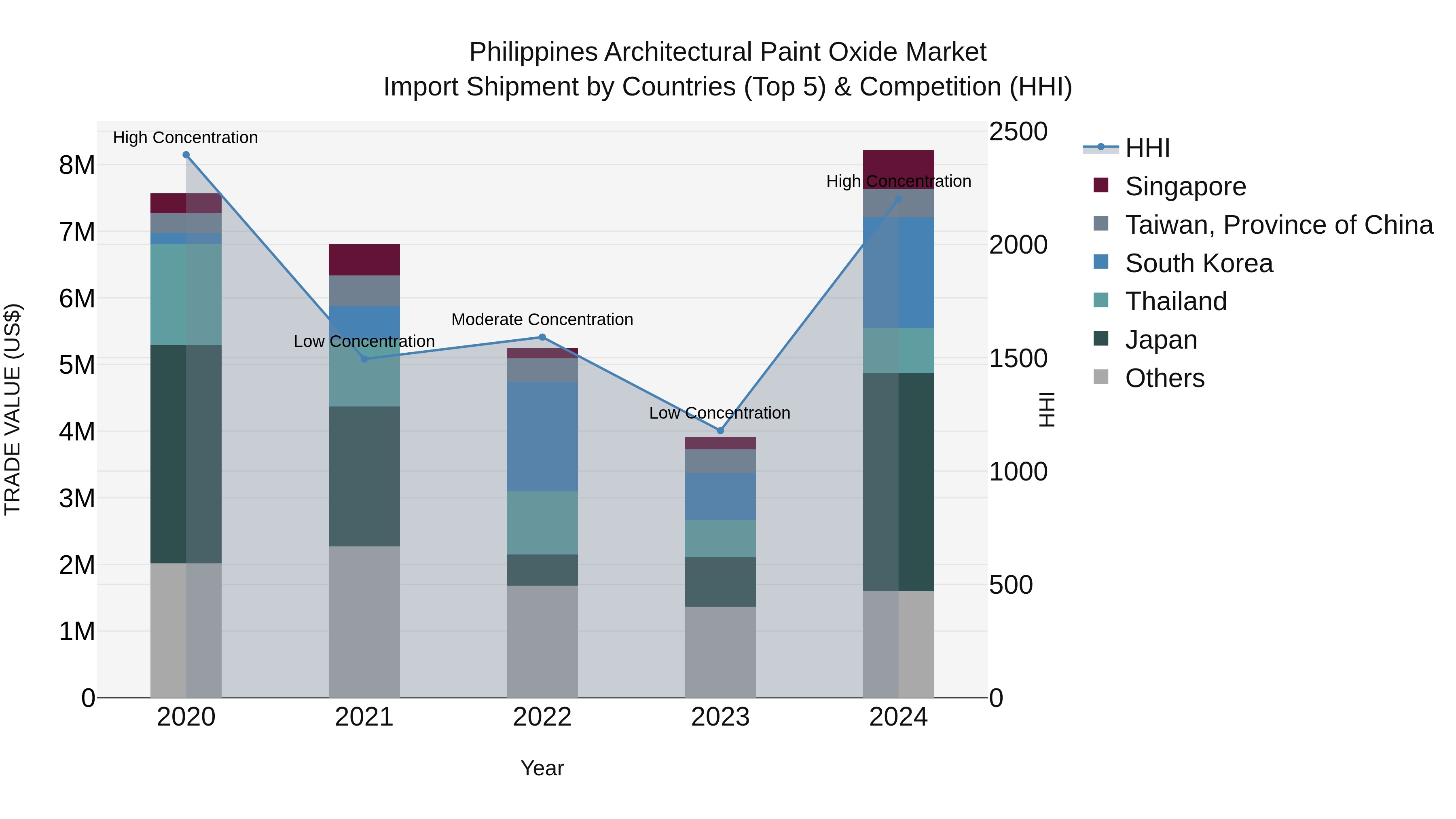
Task: Click the 'High Concentration' label above 2020
Action: (x=185, y=138)
